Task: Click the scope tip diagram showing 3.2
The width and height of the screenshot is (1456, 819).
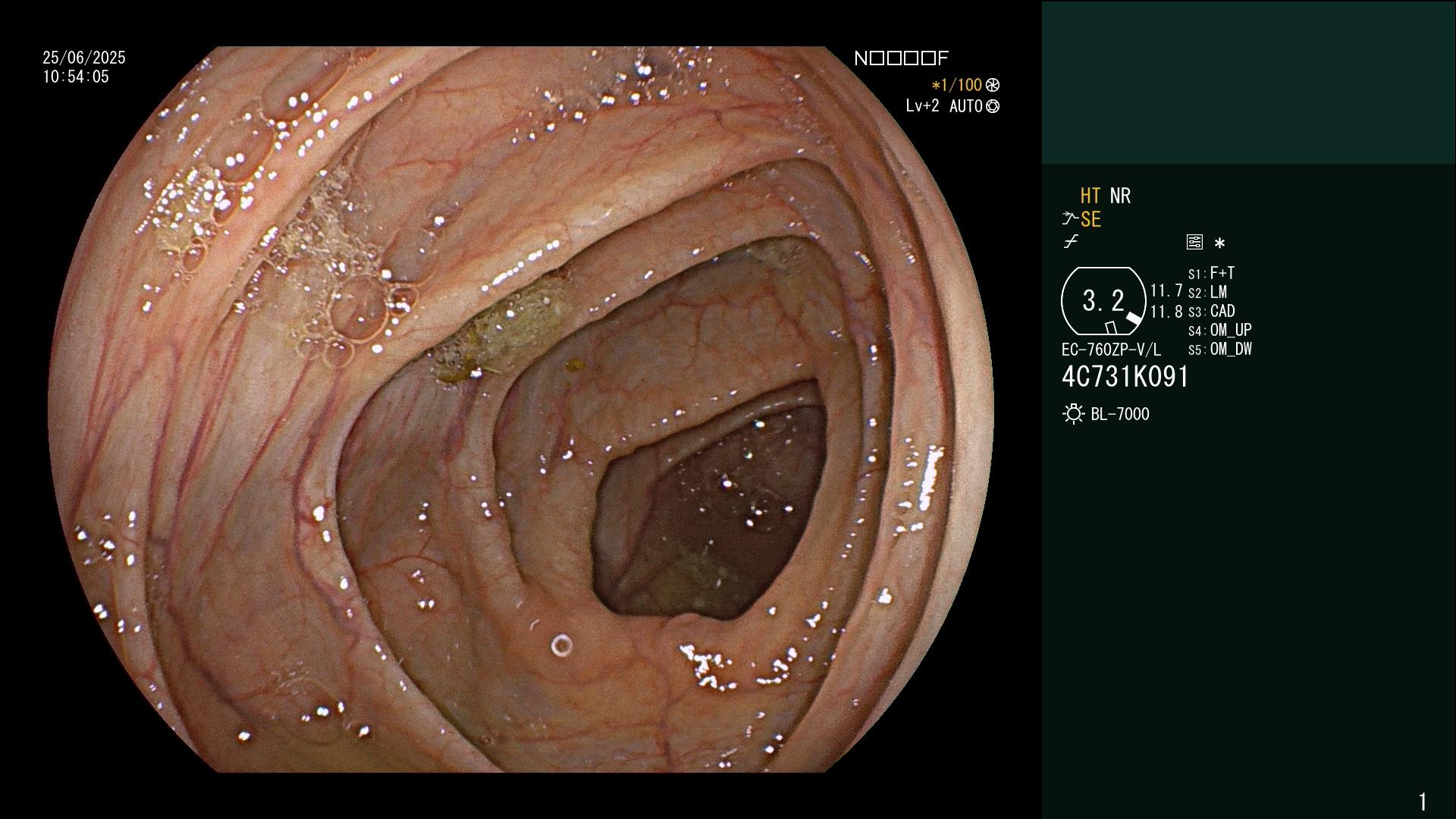Action: coord(1103,301)
